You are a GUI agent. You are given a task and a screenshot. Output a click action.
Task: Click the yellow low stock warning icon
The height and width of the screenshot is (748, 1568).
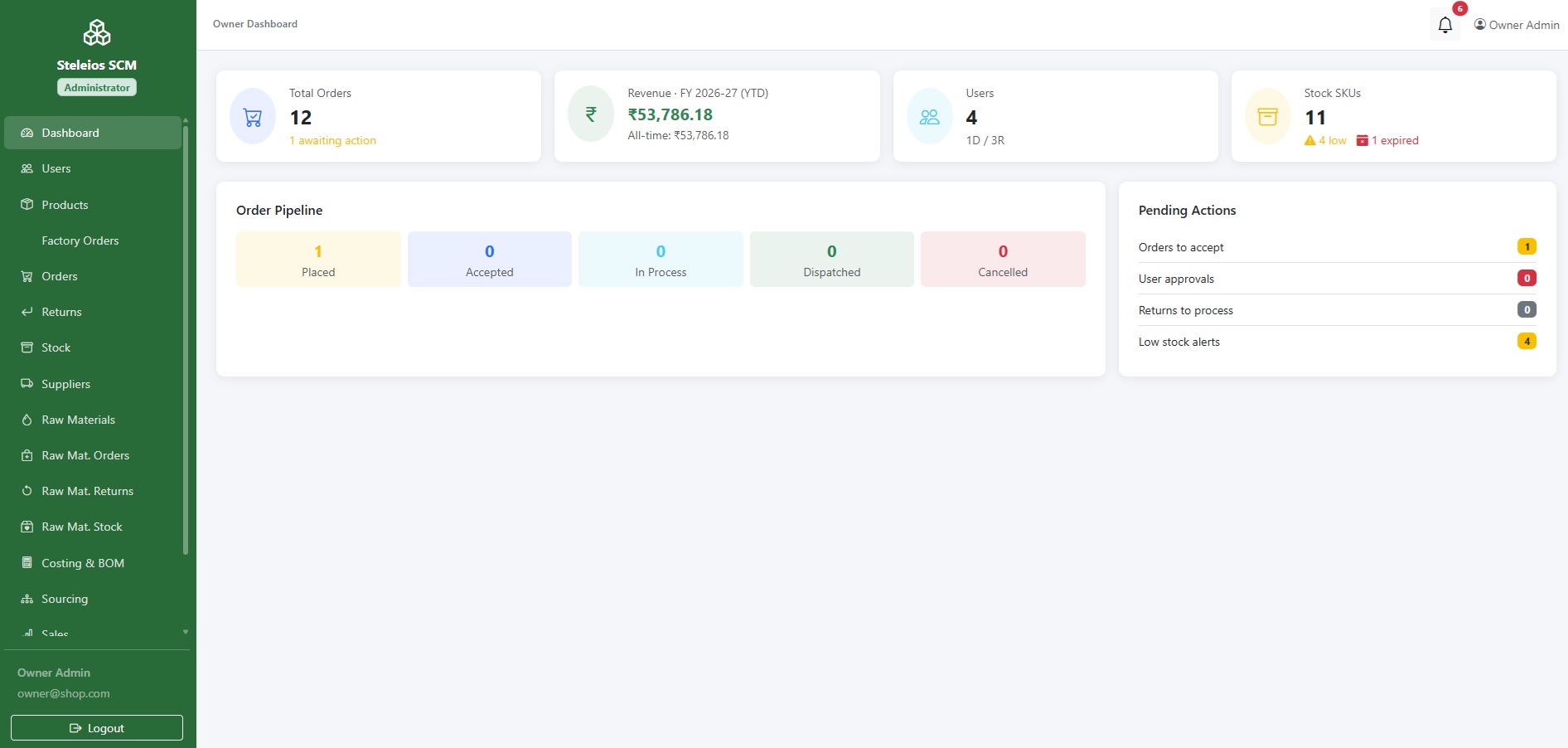(x=1309, y=140)
